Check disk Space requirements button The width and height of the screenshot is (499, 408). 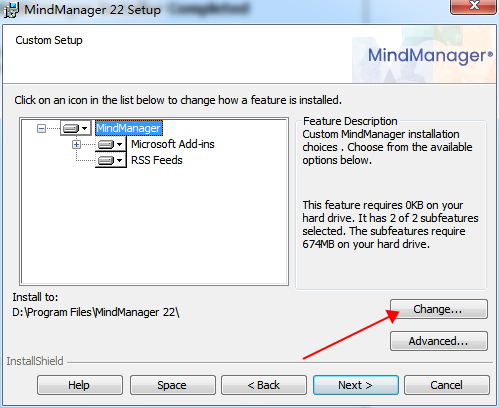pyautogui.click(x=172, y=385)
